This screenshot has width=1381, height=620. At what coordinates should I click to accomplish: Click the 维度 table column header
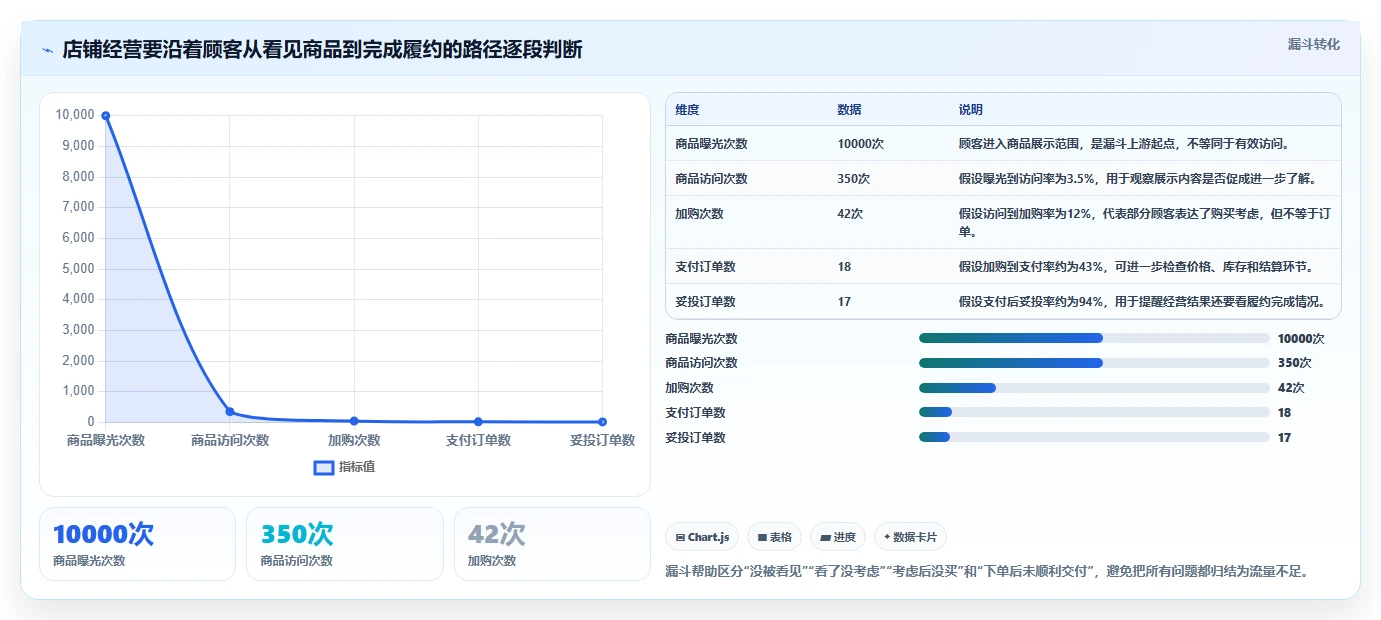click(x=687, y=110)
